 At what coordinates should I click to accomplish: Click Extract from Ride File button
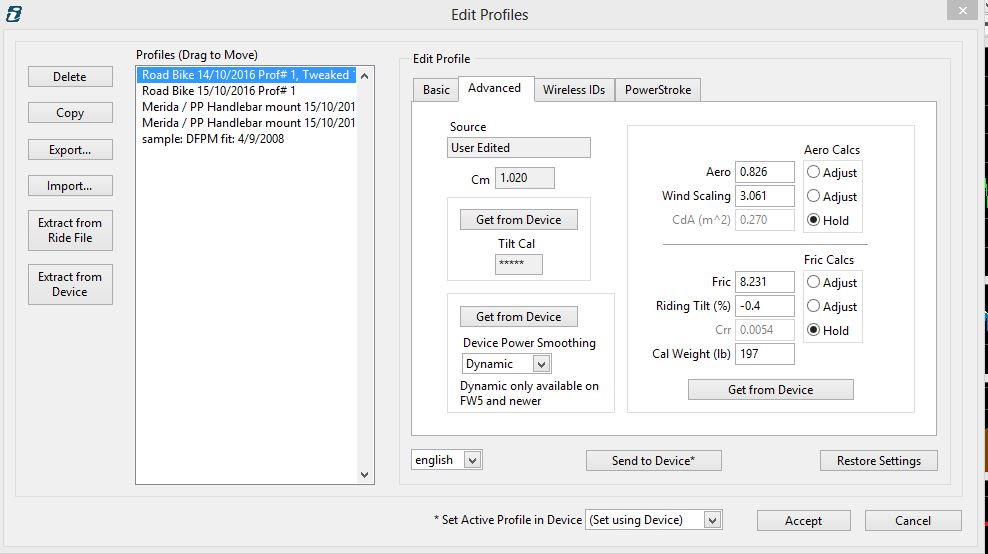point(70,231)
